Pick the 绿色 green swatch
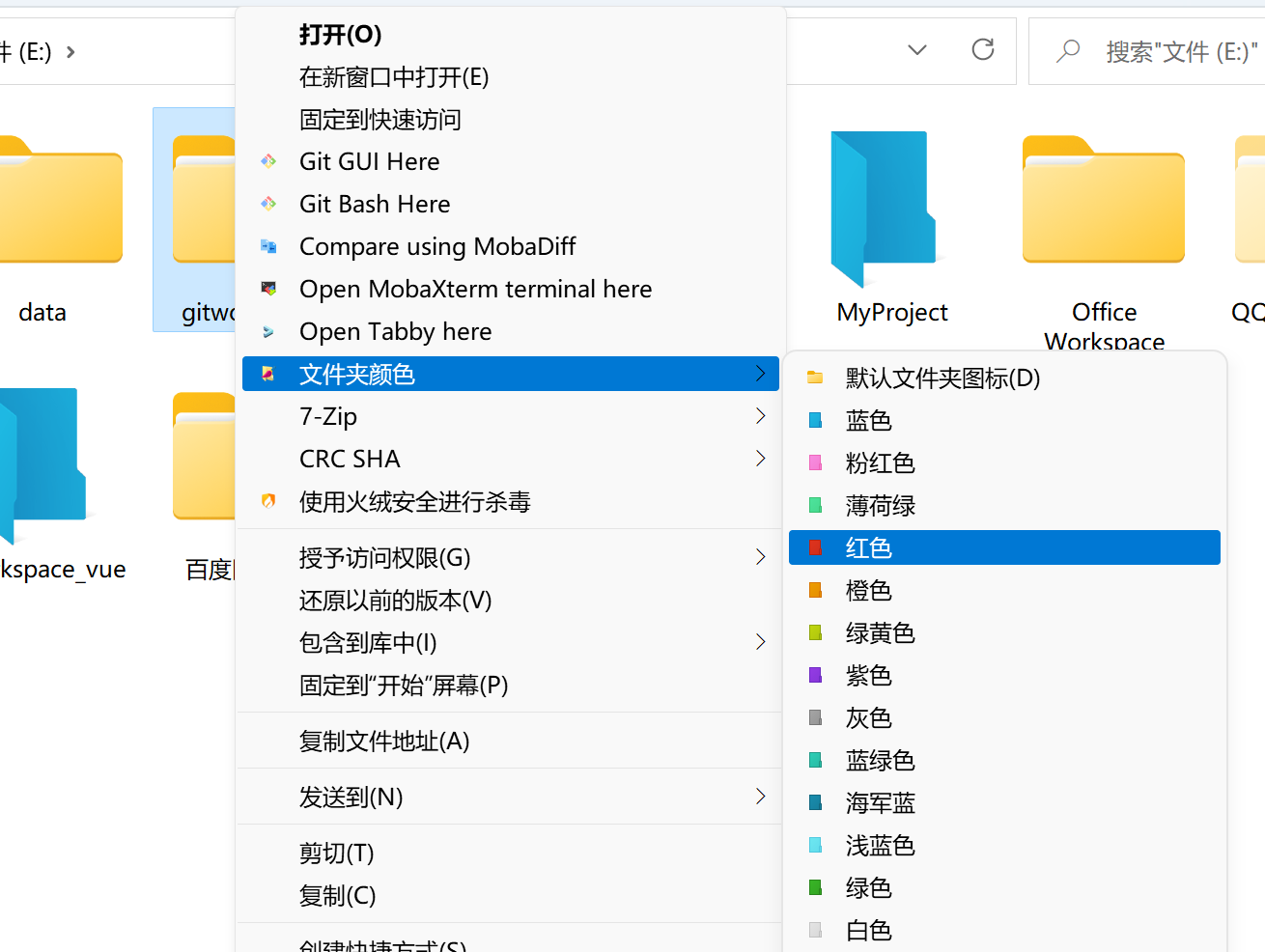 pos(815,887)
